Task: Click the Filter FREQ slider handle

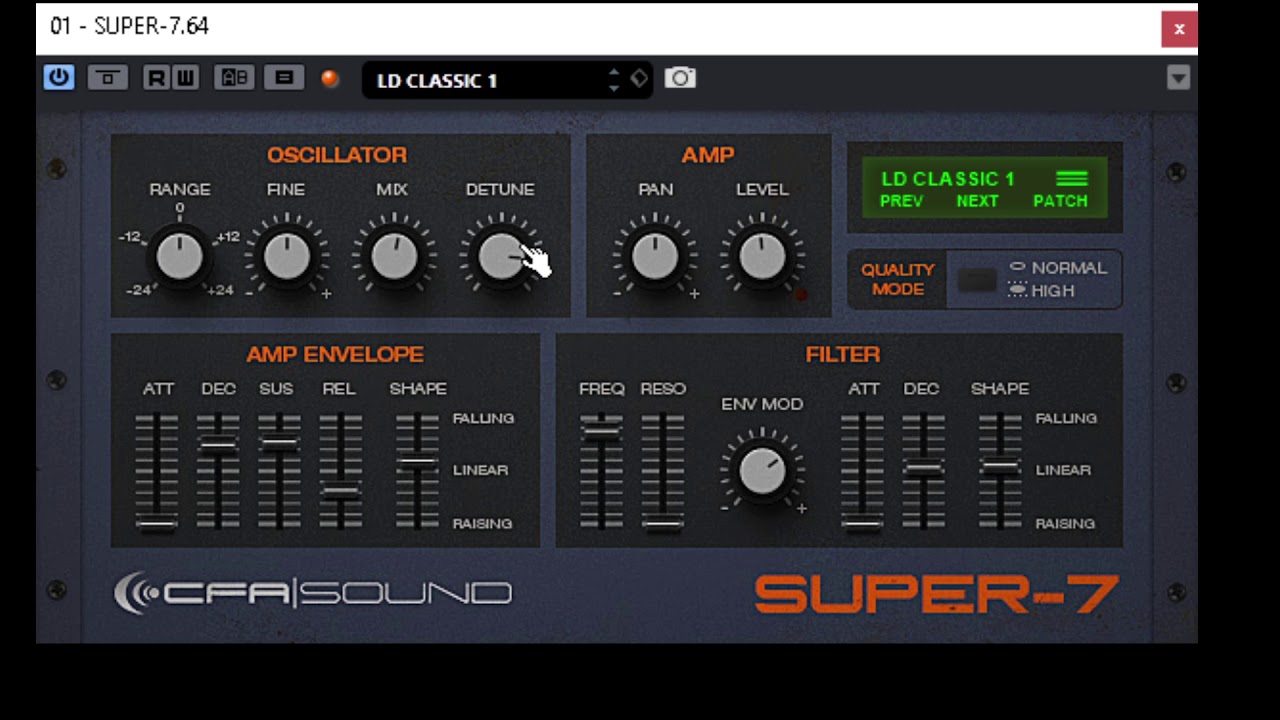Action: (601, 432)
